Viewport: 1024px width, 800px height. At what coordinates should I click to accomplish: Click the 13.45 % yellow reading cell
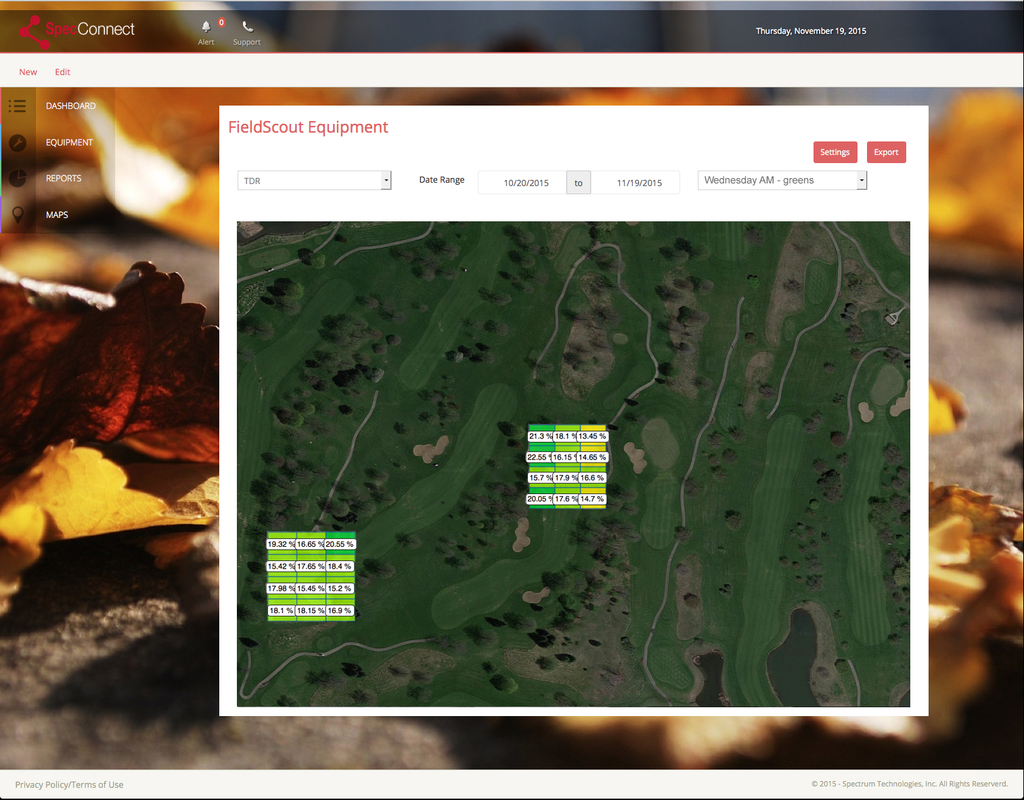(593, 436)
